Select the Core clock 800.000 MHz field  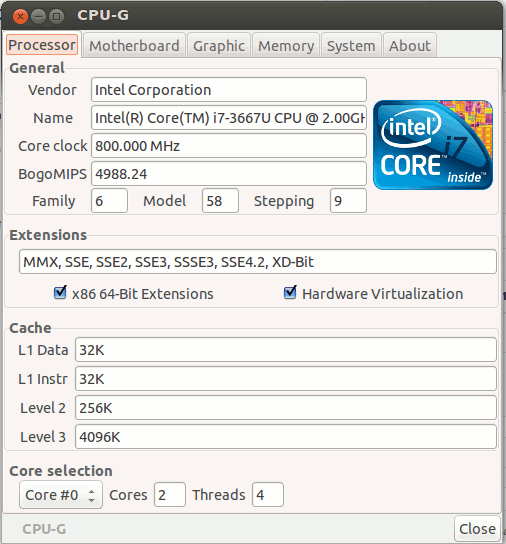click(229, 146)
